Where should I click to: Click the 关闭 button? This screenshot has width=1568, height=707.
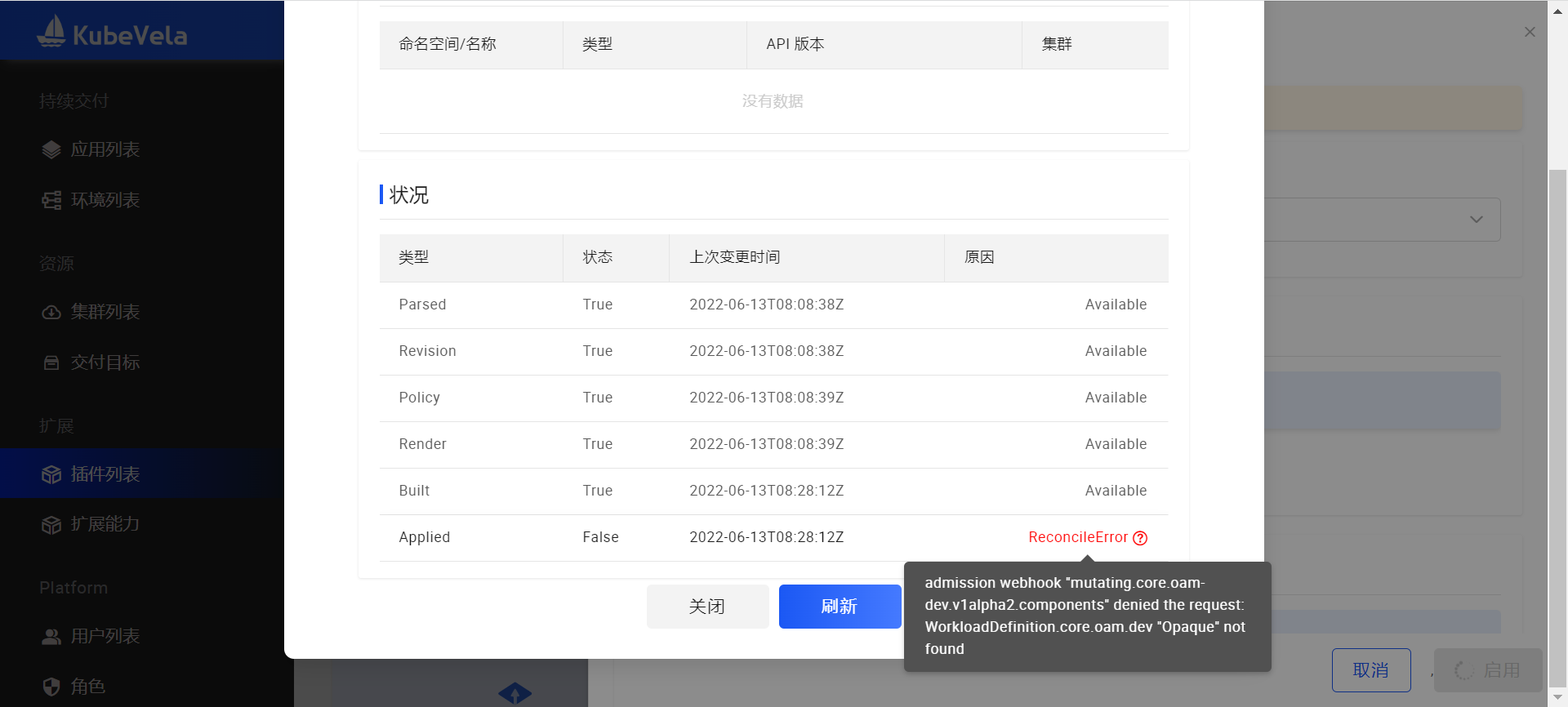pos(707,607)
